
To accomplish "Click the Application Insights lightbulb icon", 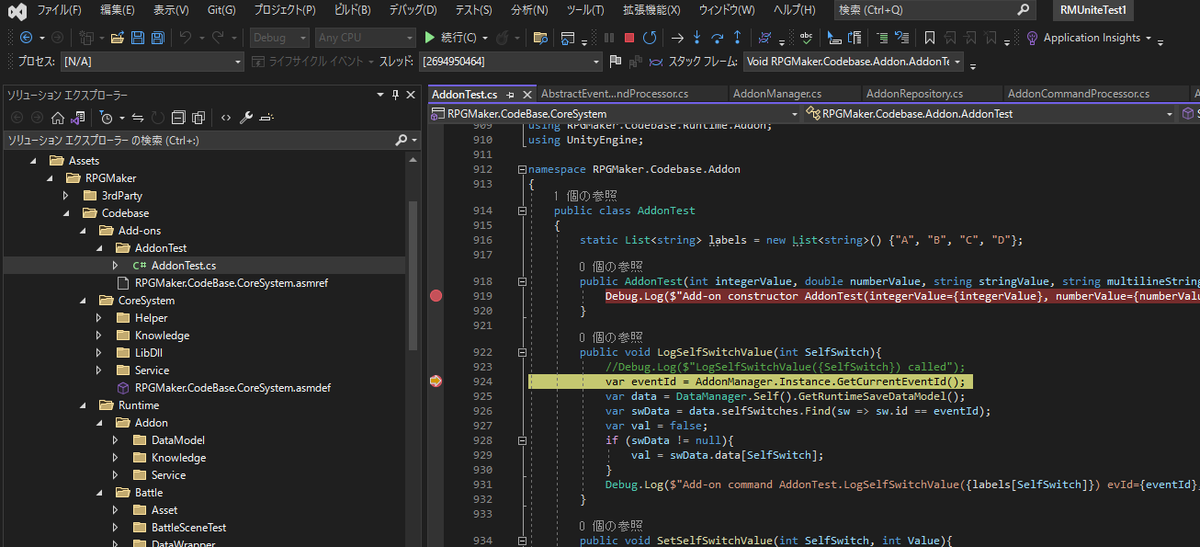I will 1032,38.
